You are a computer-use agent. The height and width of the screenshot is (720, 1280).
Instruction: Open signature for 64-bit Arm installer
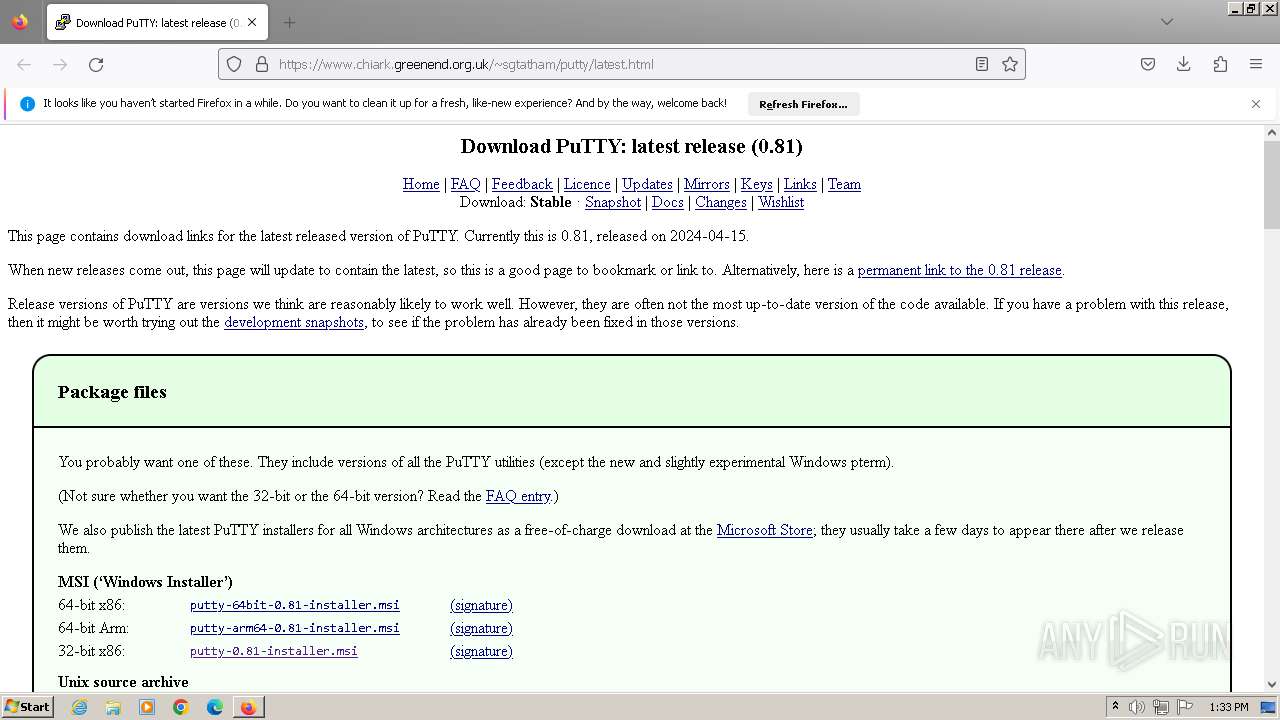[481, 628]
